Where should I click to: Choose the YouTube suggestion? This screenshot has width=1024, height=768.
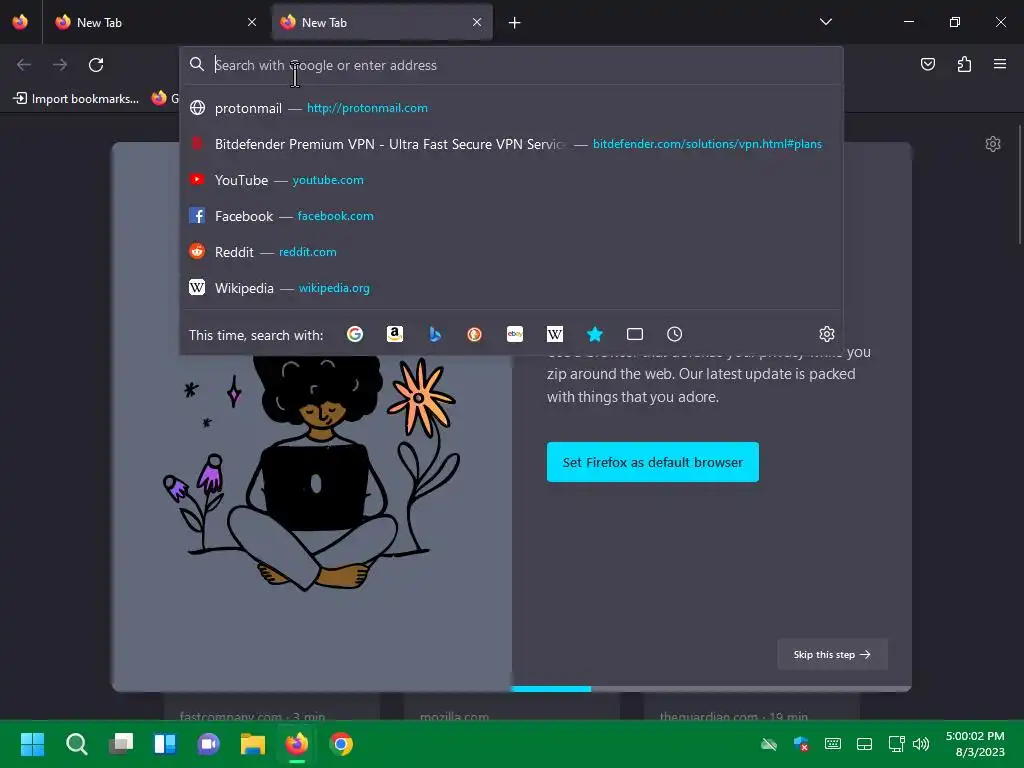pyautogui.click(x=511, y=180)
